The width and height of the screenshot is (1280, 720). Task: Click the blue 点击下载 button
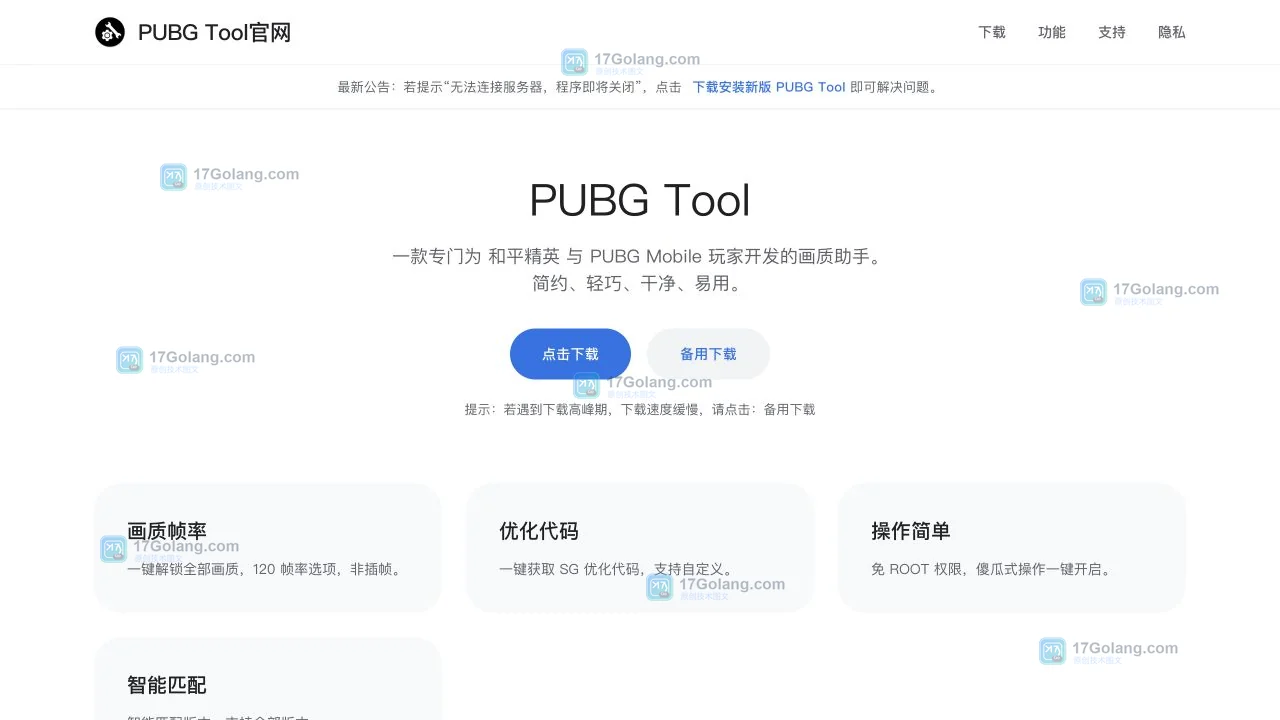pos(570,354)
